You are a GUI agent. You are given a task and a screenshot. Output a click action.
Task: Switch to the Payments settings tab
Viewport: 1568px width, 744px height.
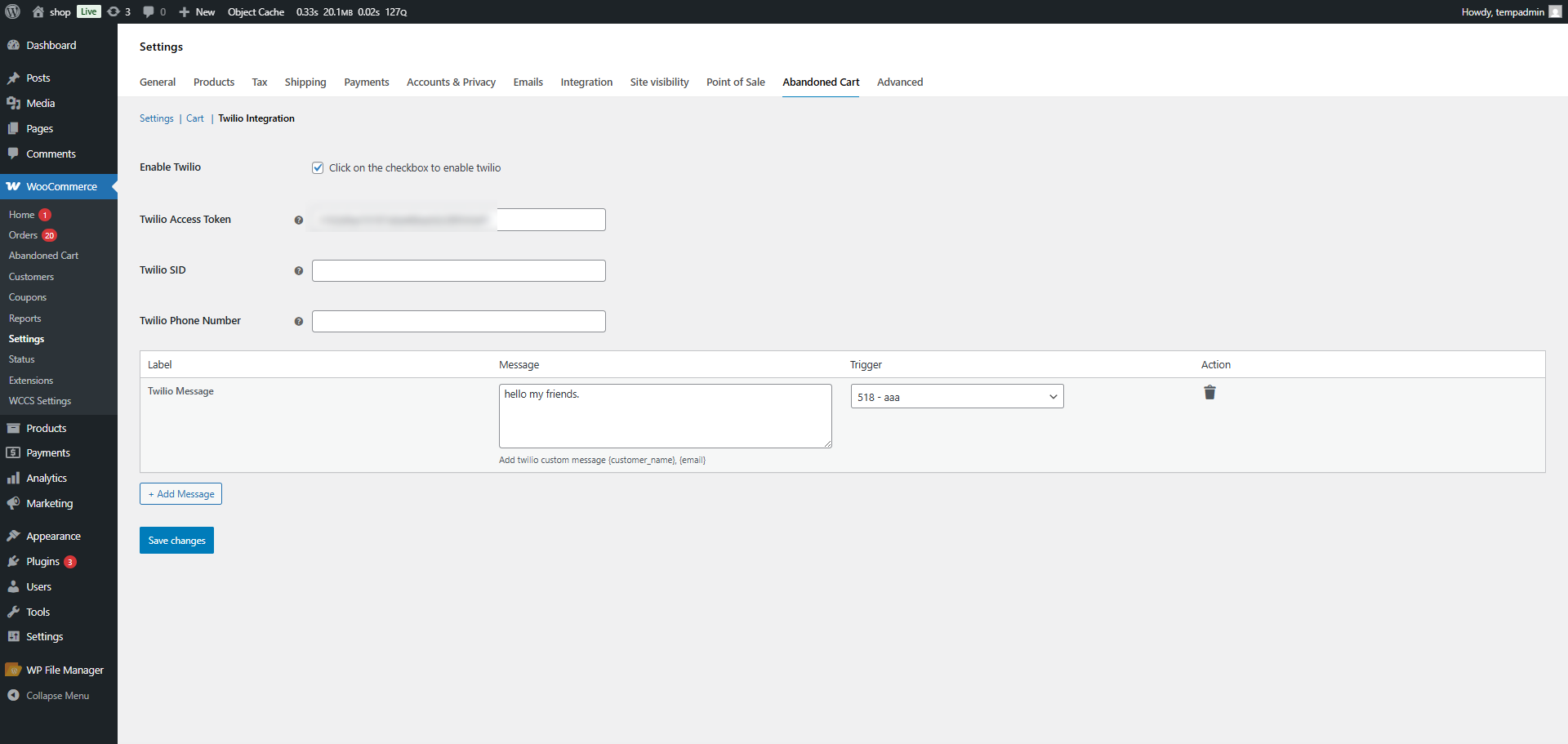click(367, 82)
